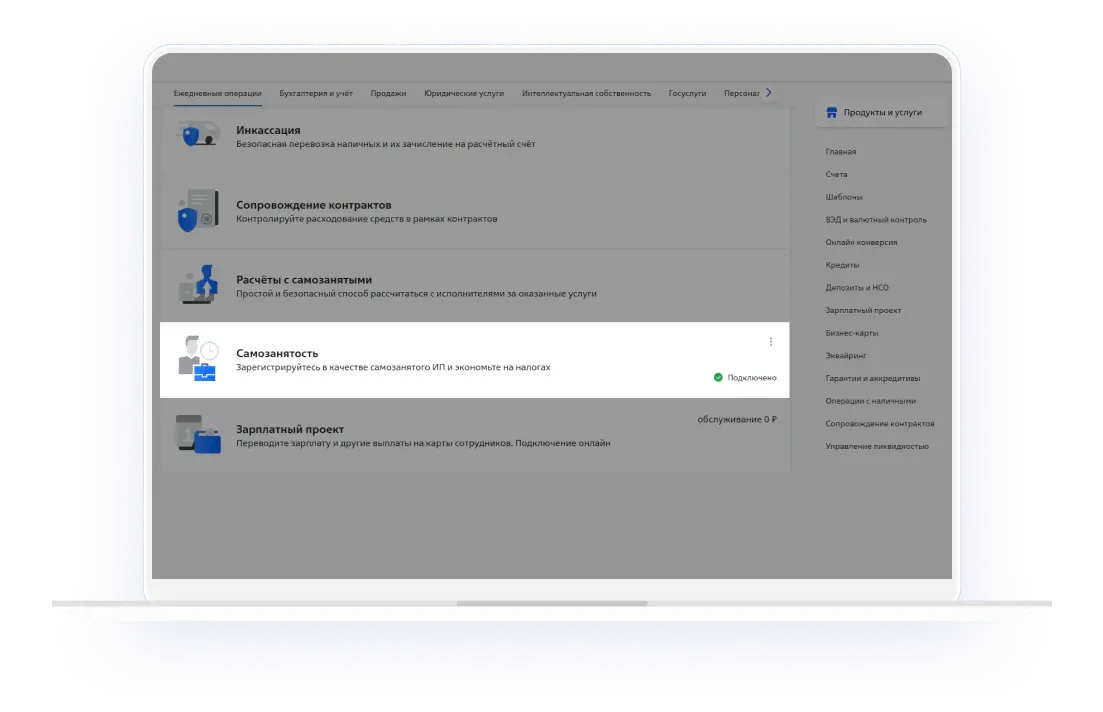This screenshot has width=1103, height=712.
Task: Select the Юридические услуги tab
Action: pyautogui.click(x=464, y=93)
